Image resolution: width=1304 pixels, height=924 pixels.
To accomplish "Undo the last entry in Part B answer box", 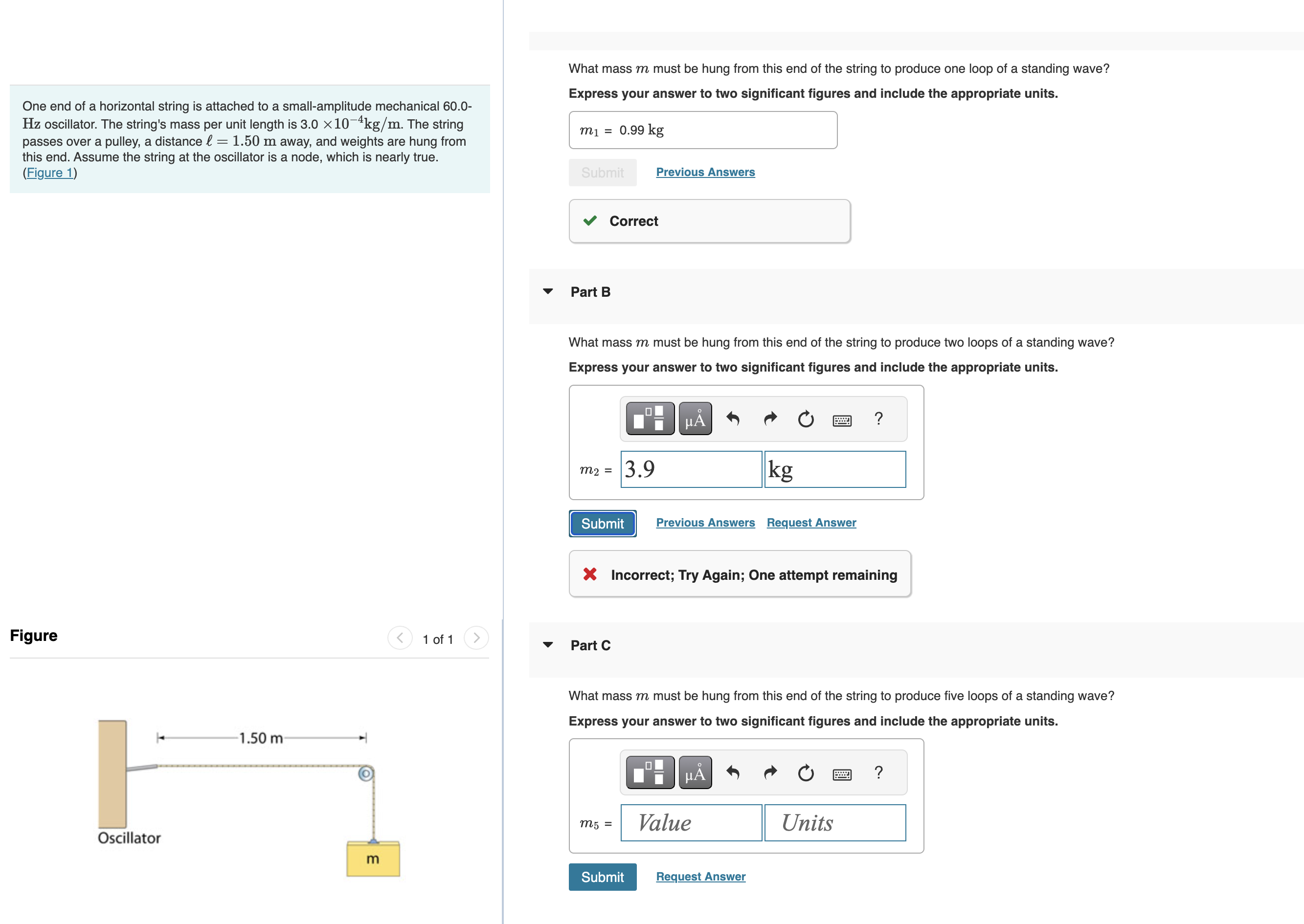I will pos(733,419).
